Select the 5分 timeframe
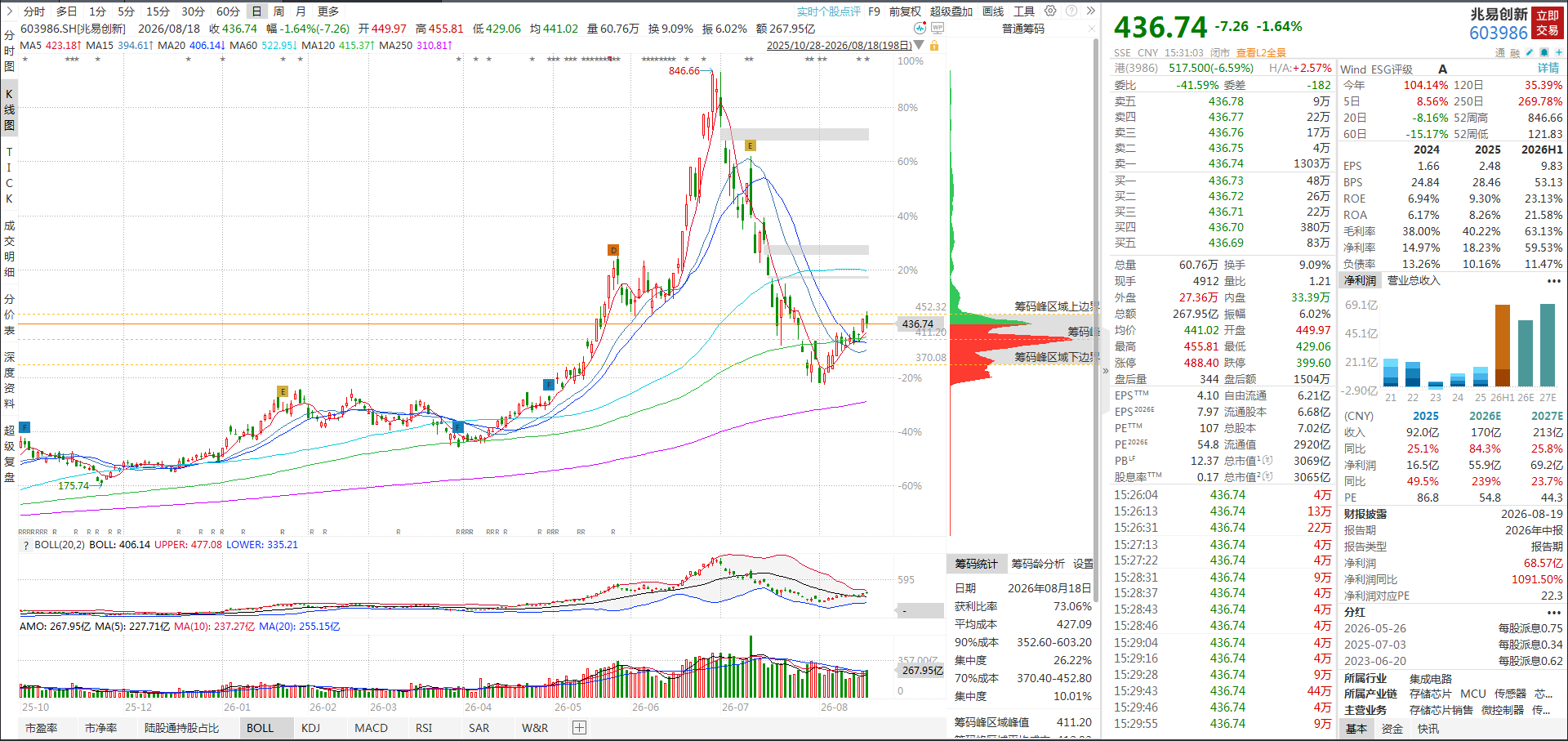 pyautogui.click(x=126, y=11)
